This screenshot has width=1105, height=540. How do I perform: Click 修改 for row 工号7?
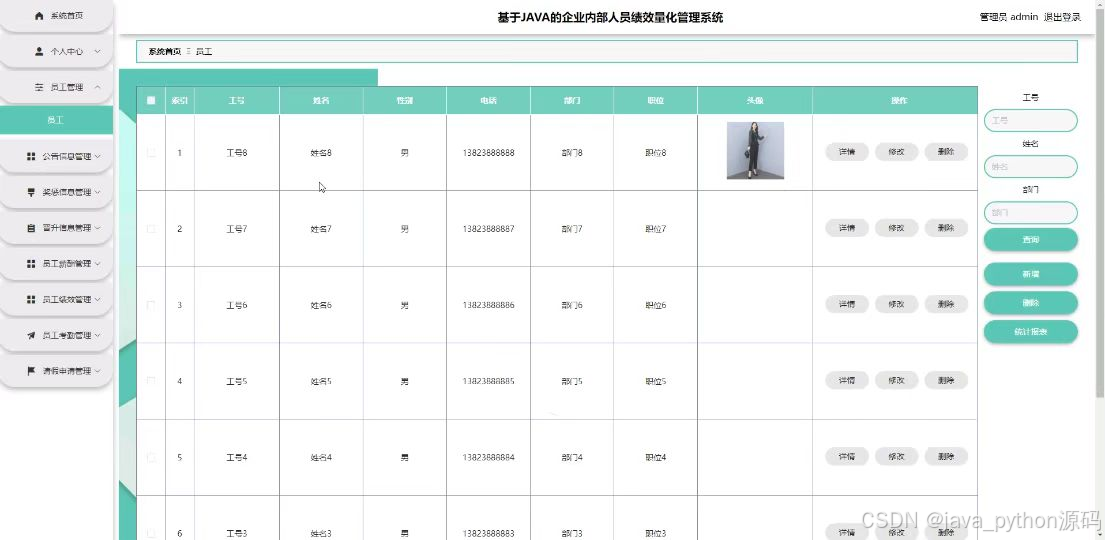point(896,228)
